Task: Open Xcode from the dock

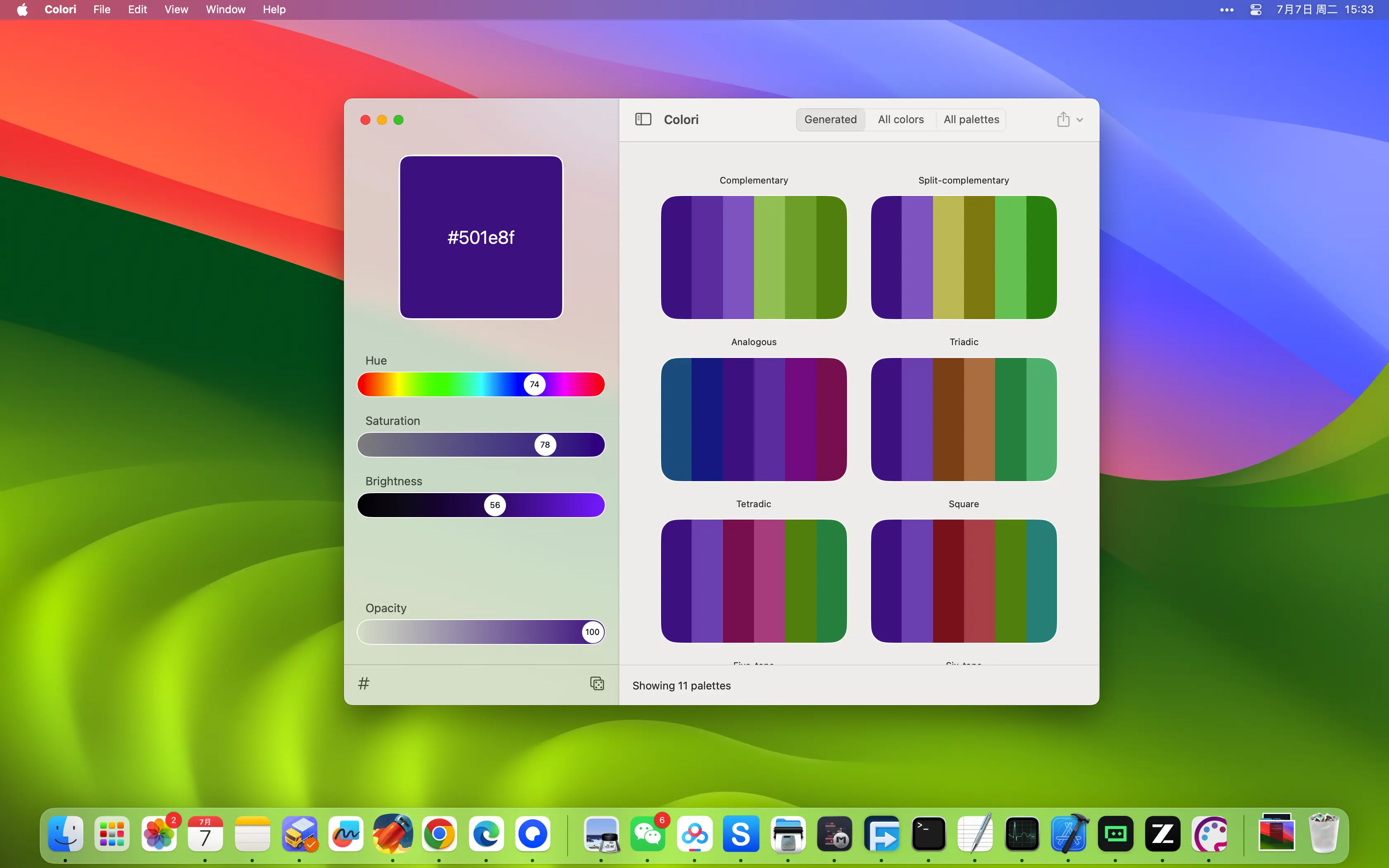Action: tap(1069, 834)
